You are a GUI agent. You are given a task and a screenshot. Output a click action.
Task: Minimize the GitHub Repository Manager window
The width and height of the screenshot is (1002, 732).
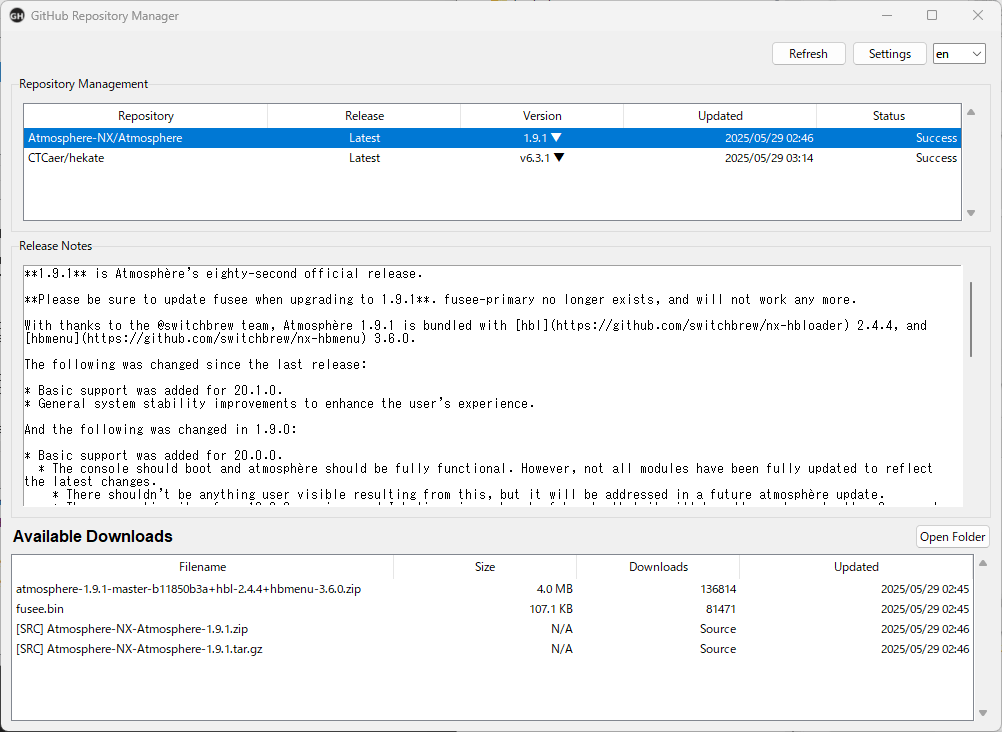886,15
